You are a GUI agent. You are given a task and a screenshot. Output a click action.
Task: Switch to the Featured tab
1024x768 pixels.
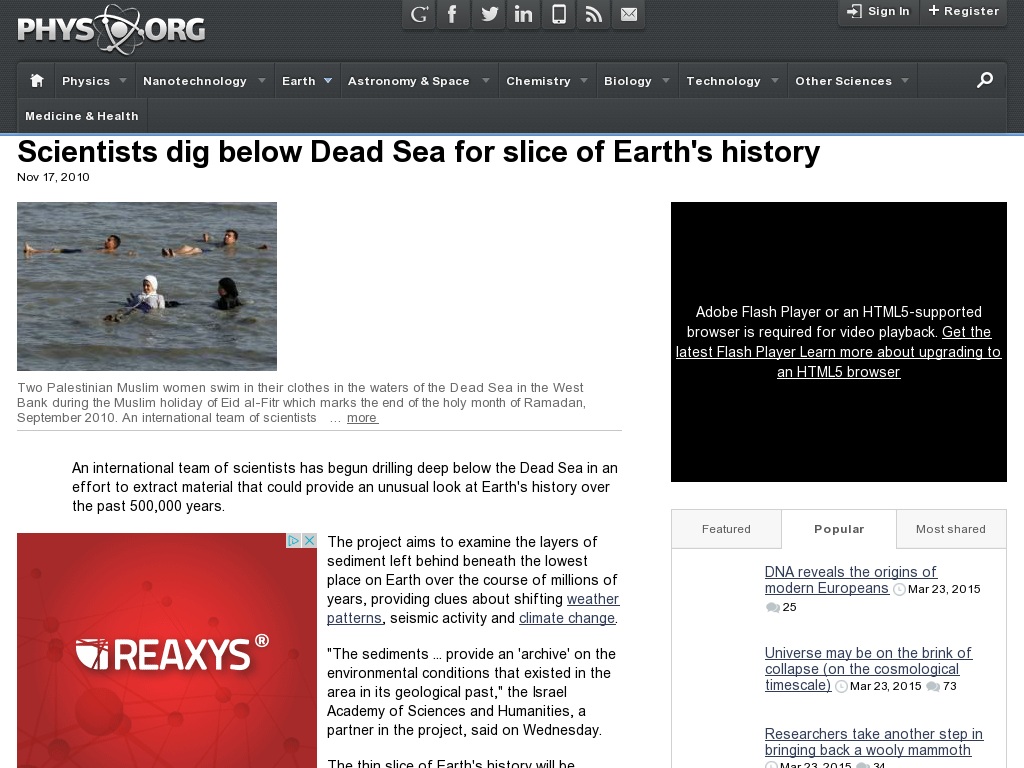pyautogui.click(x=726, y=529)
